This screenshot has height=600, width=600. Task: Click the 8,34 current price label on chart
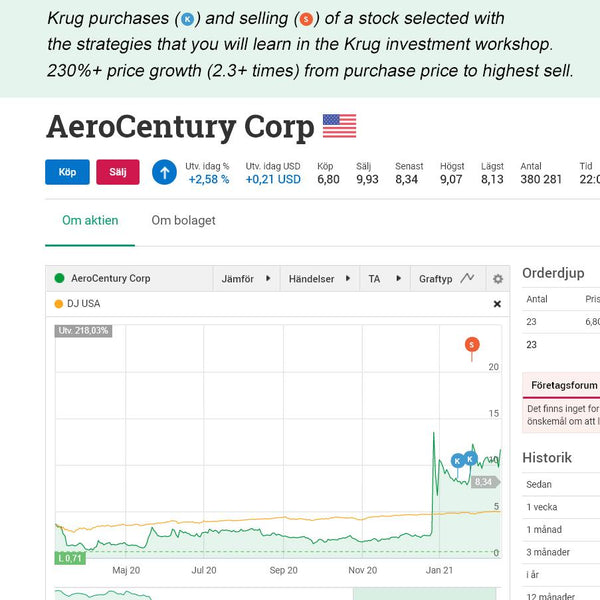pos(484,482)
